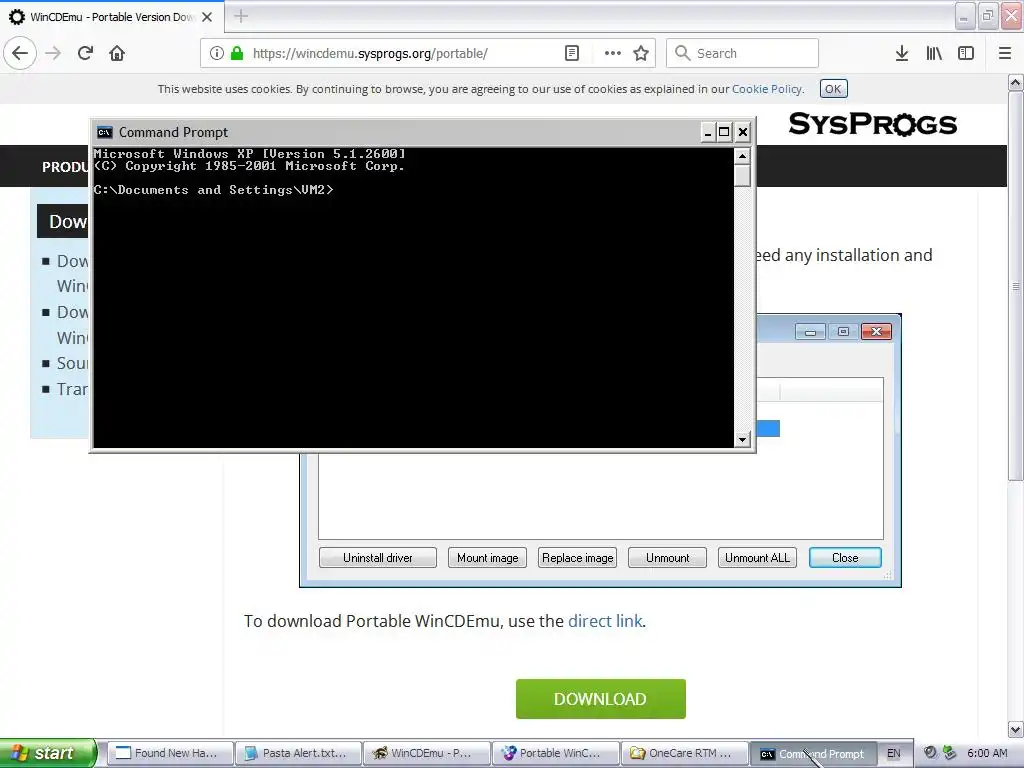
Task: Toggle reader view icon in address bar
Action: coord(572,53)
